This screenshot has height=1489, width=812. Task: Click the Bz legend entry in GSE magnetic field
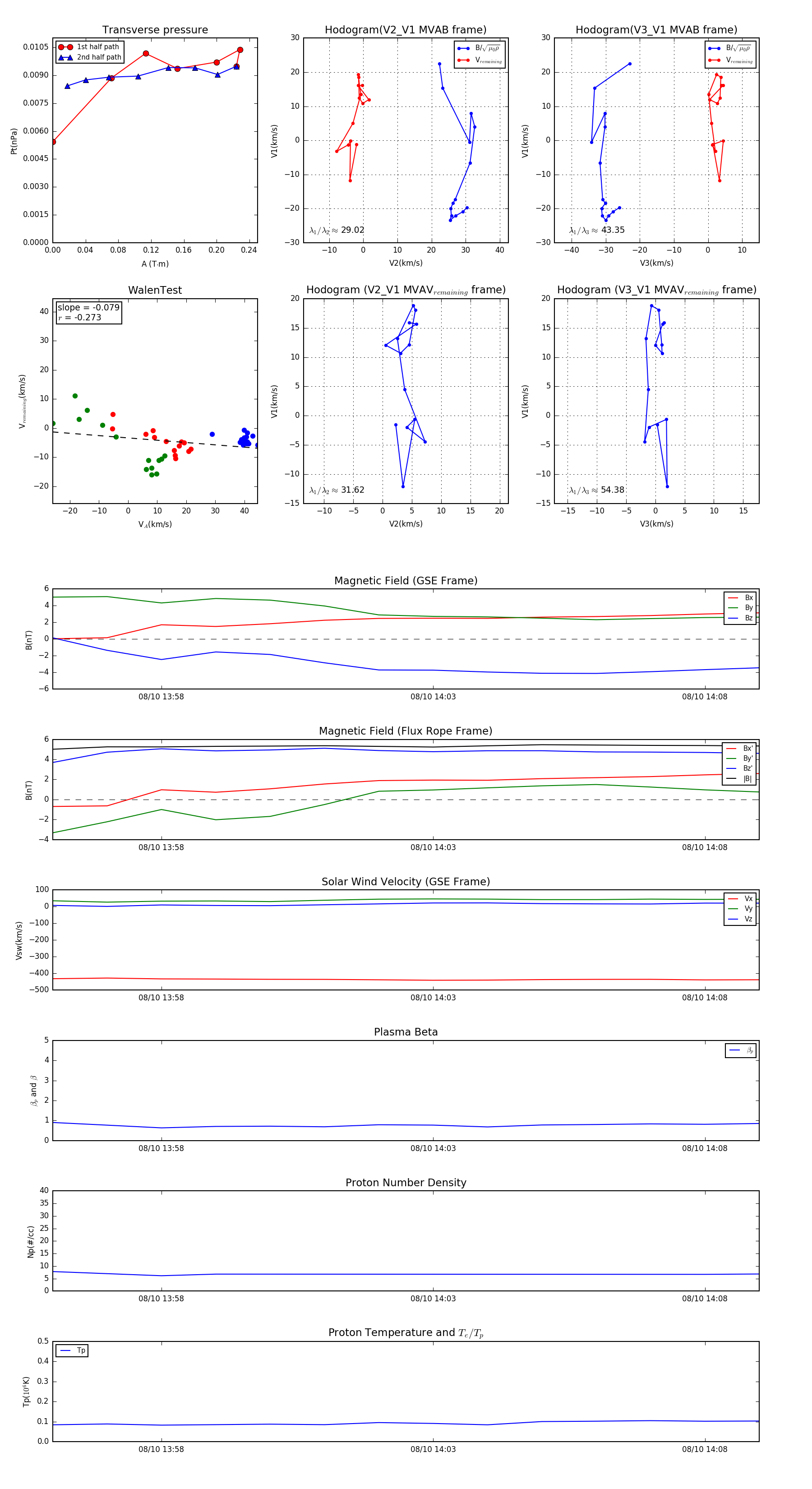(740, 618)
